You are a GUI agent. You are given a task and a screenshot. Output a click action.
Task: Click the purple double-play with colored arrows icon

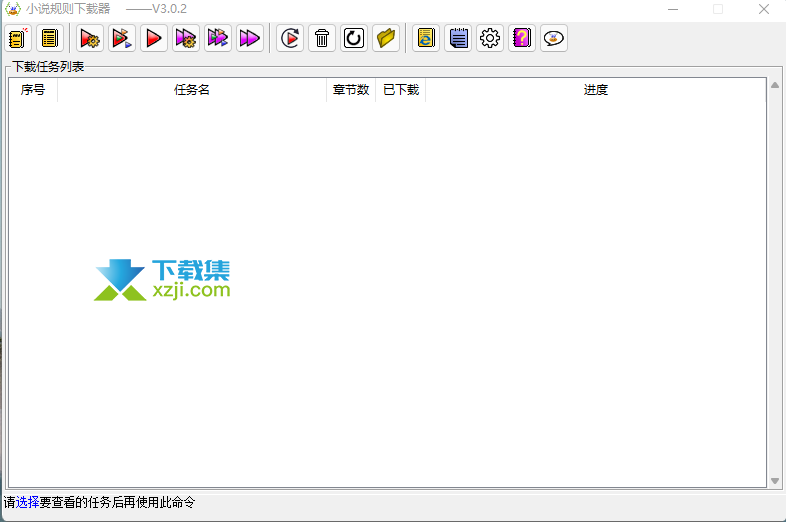click(218, 38)
